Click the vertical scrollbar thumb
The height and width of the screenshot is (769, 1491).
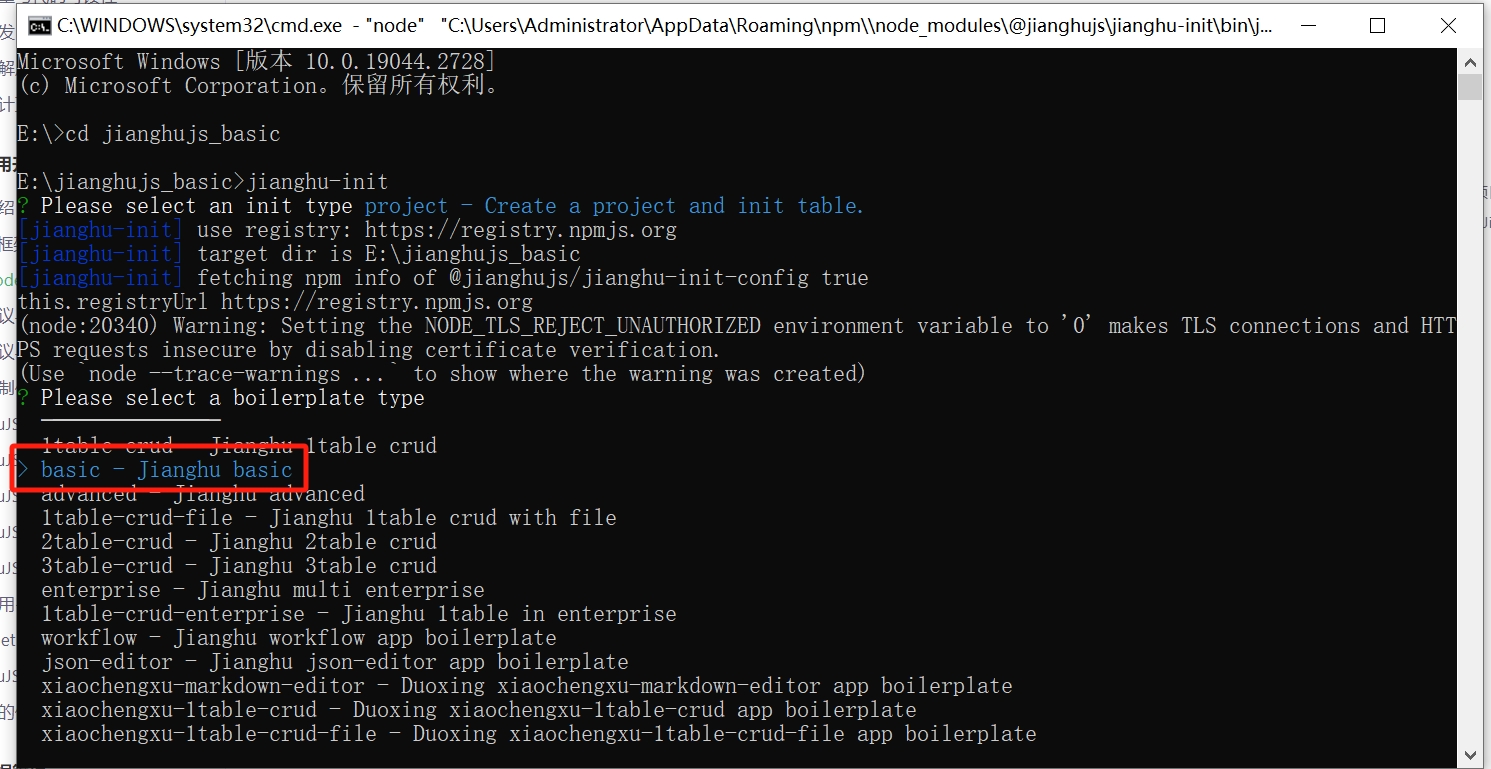1469,88
